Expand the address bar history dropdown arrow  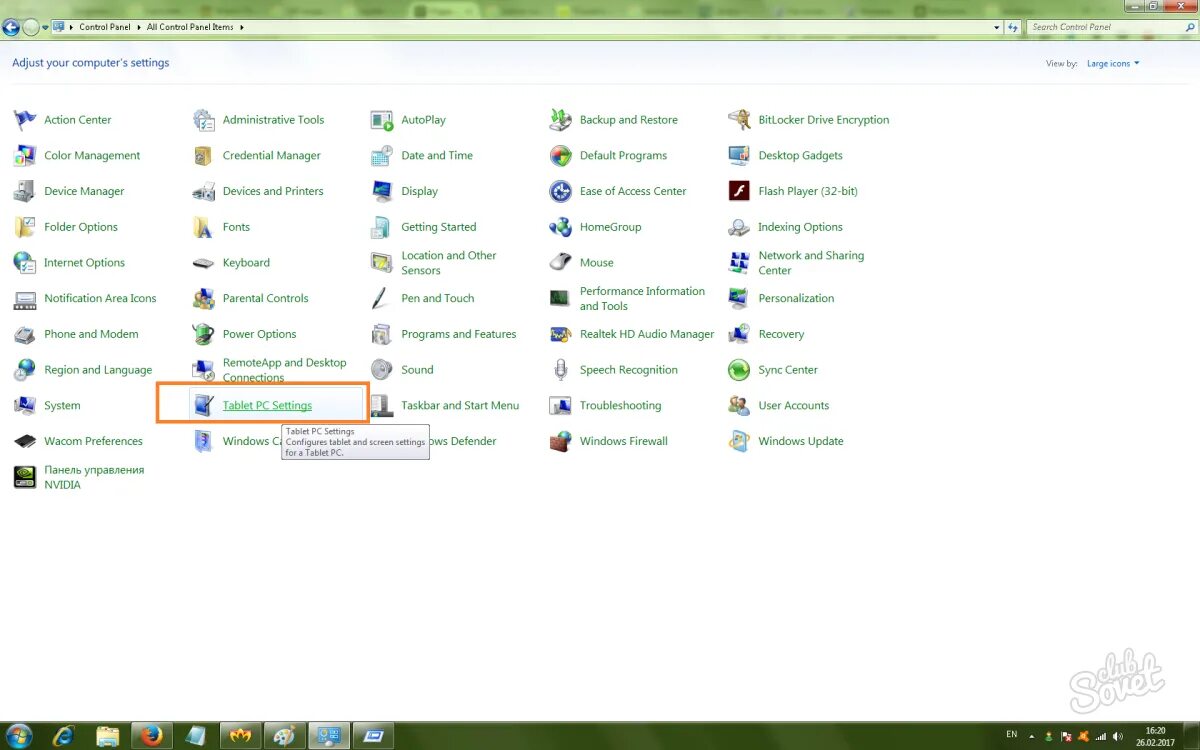[997, 27]
